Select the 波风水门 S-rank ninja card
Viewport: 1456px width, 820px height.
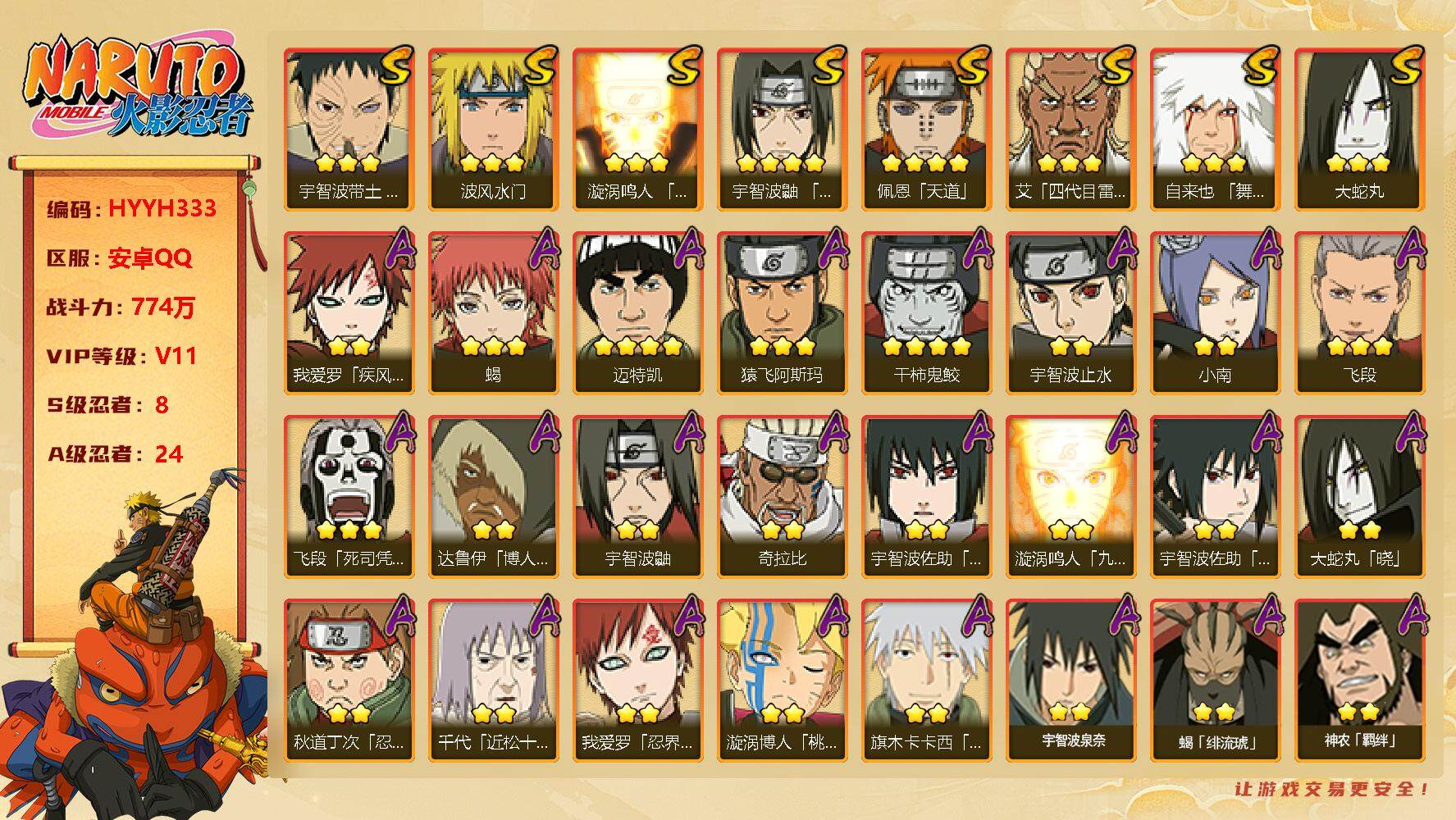pos(493,130)
